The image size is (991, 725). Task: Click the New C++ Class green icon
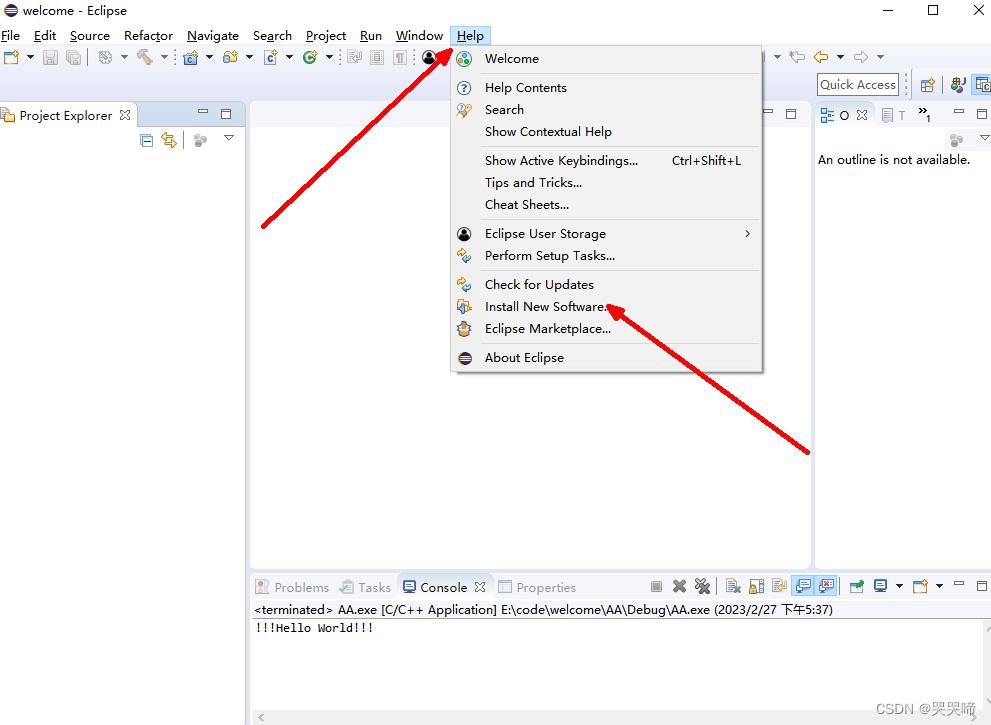tap(310, 58)
